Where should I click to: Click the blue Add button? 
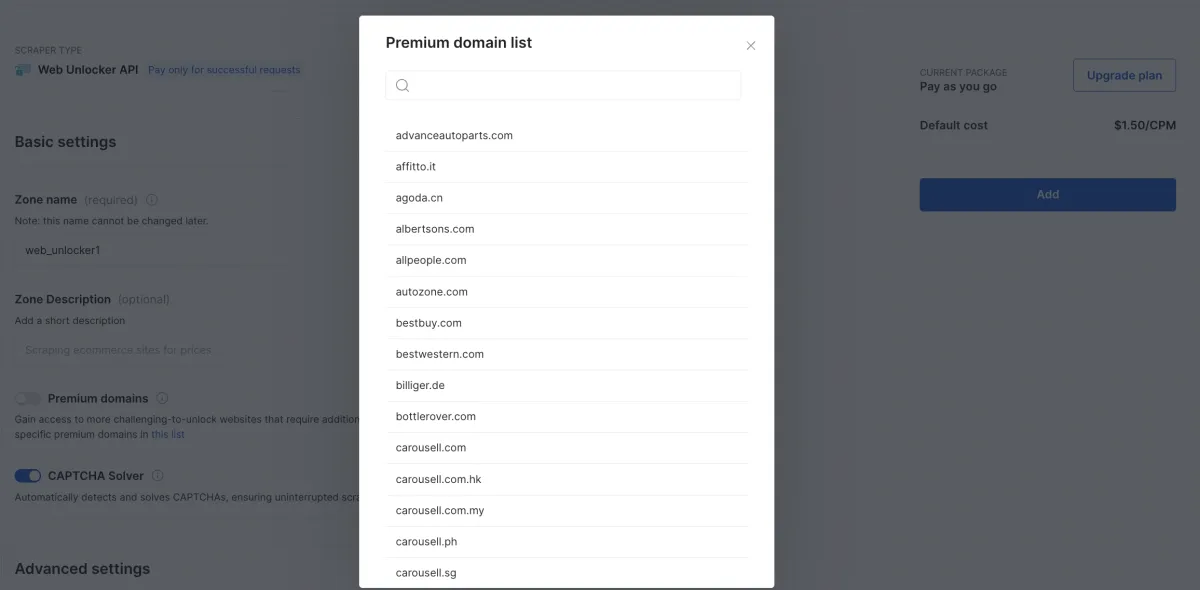click(1047, 194)
